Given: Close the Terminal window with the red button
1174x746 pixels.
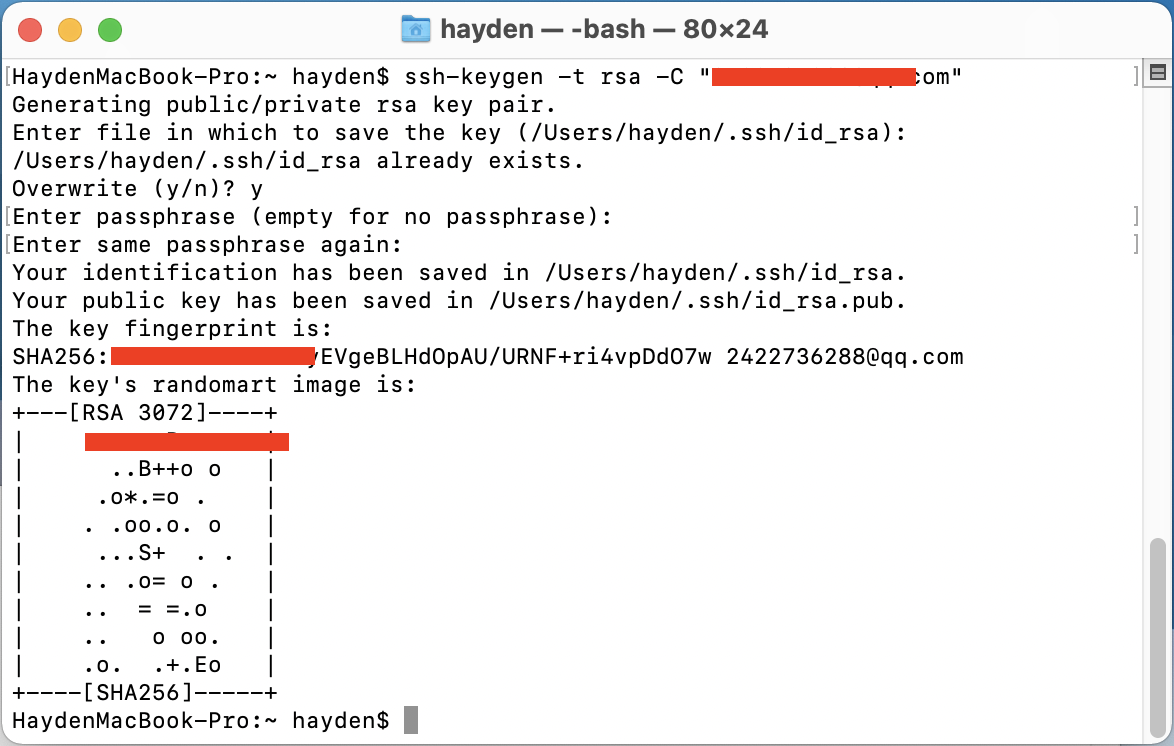Looking at the screenshot, I should pos(30,30).
